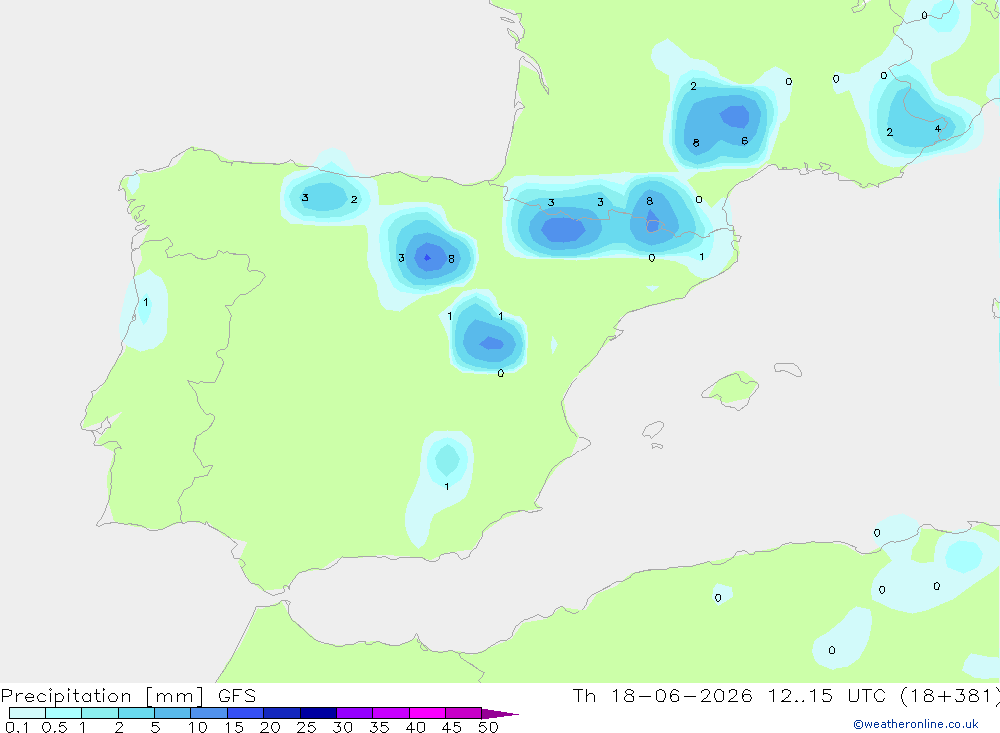Select the 45–50 mm legend color swatch
The height and width of the screenshot is (733, 1000).
(464, 713)
